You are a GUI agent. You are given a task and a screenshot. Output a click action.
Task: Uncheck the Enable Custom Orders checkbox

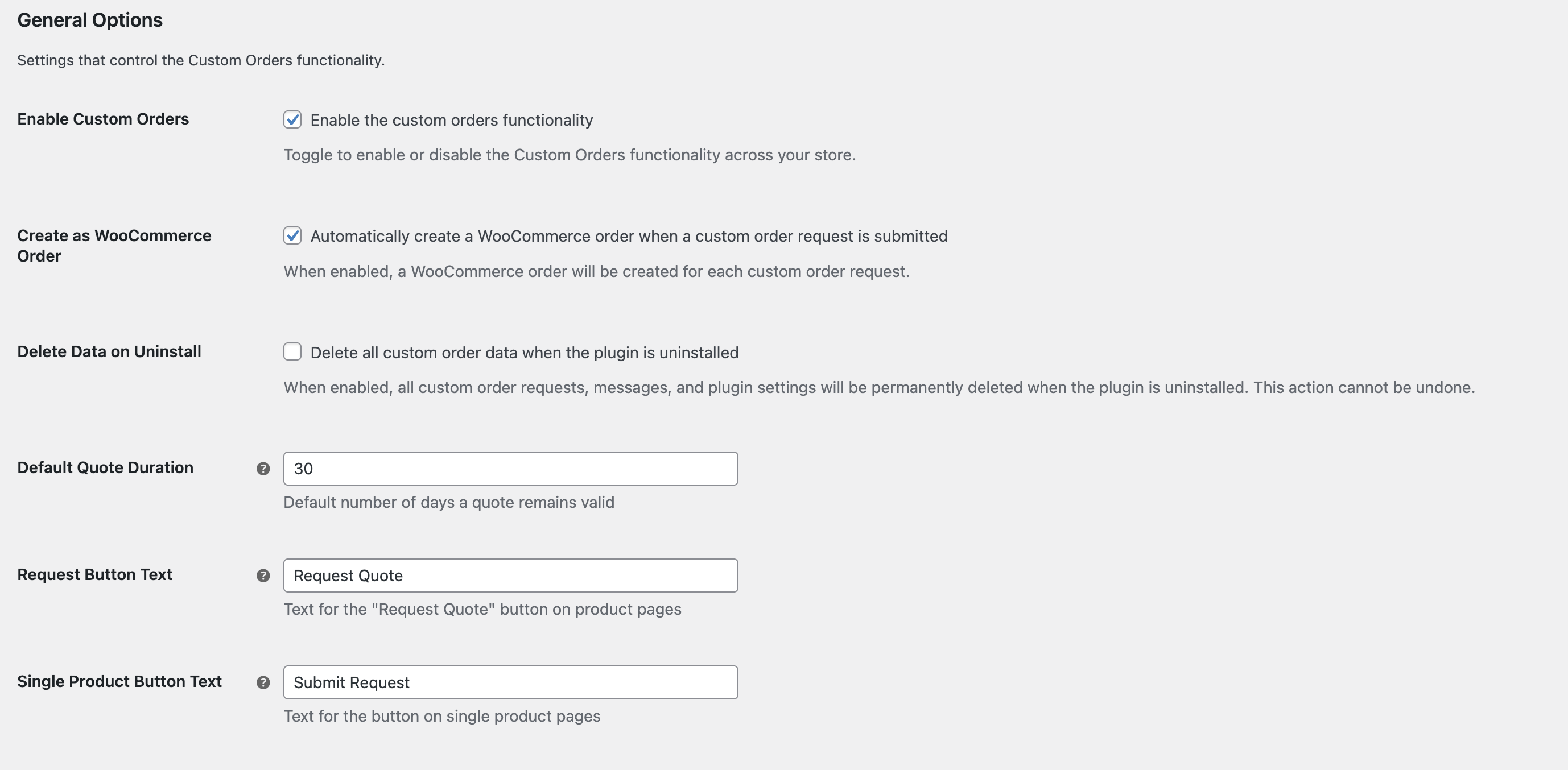click(x=292, y=120)
